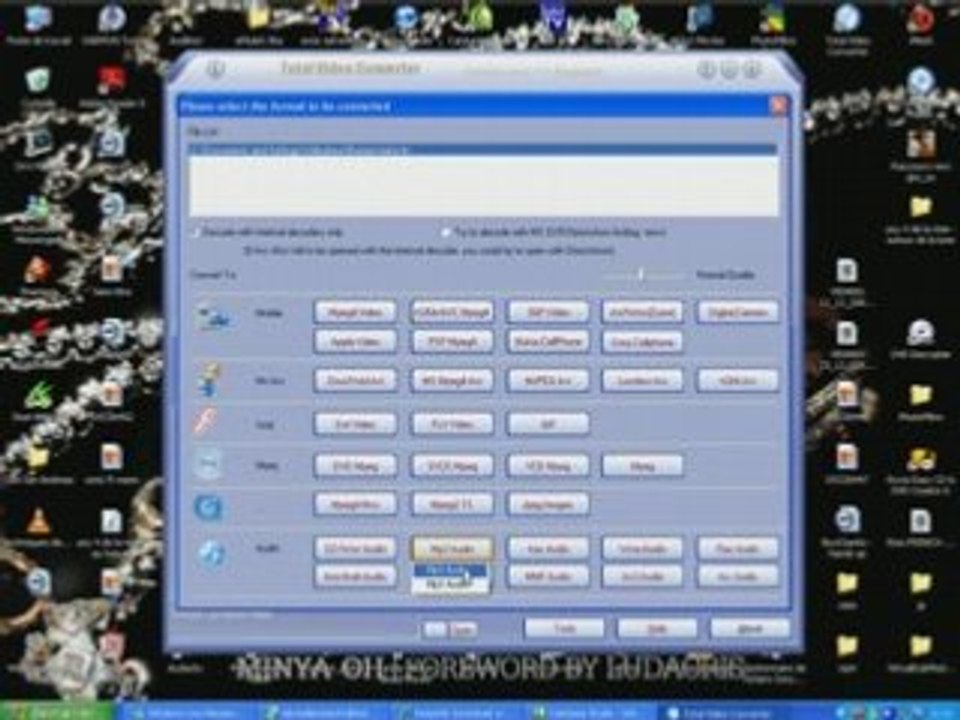Open the Windows Start button

57,712
